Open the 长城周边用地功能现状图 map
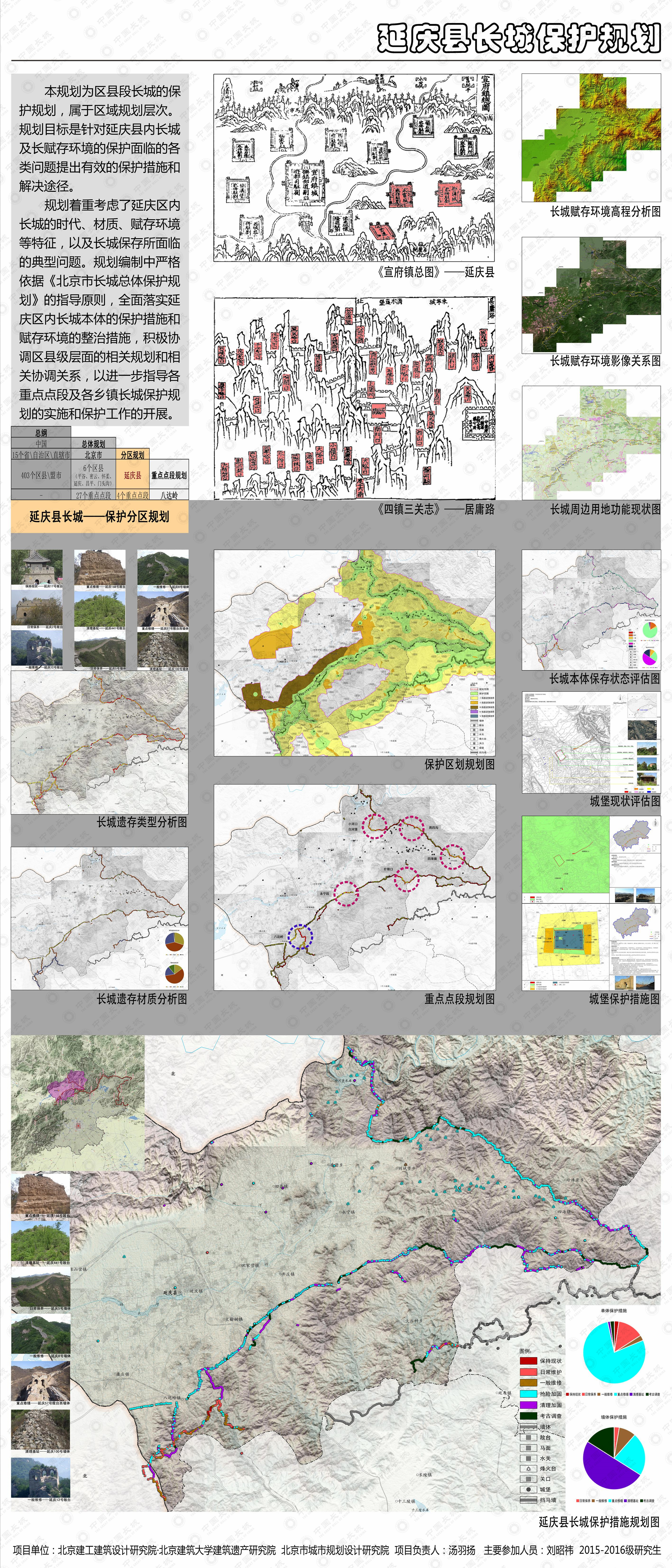 [x=591, y=443]
